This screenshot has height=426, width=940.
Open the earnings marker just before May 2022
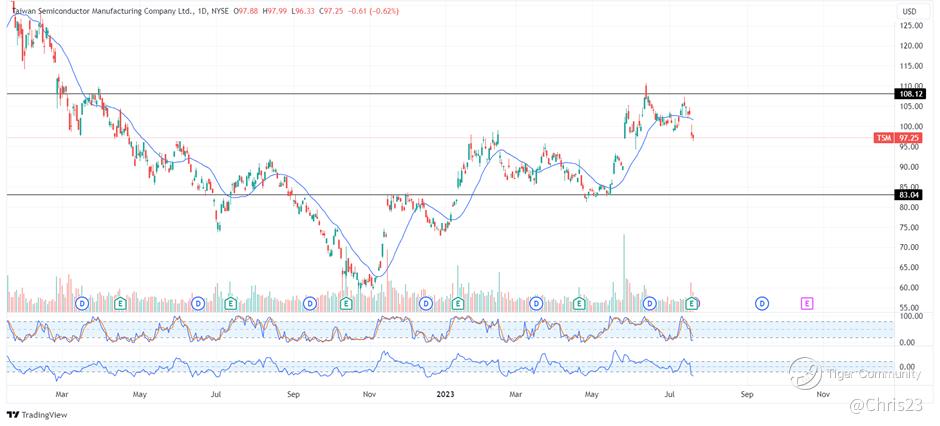click(120, 304)
